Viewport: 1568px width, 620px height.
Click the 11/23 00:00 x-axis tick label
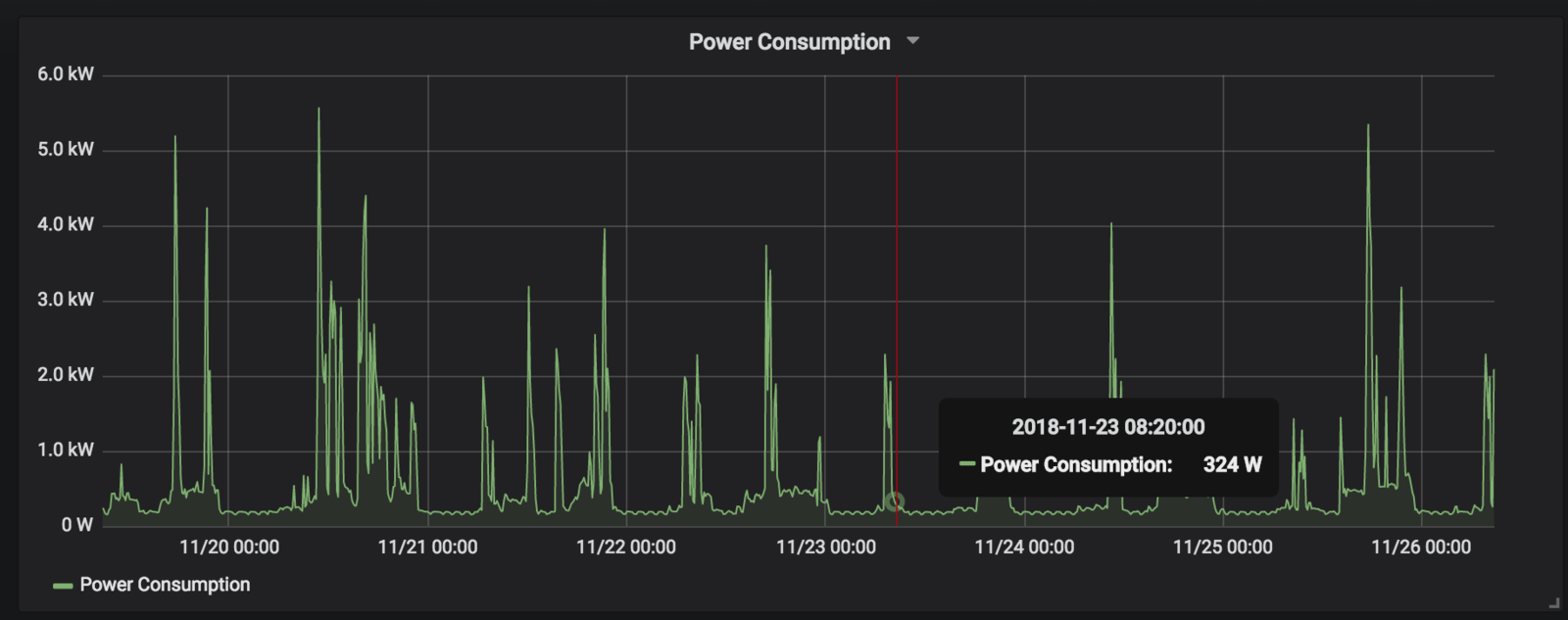coord(825,548)
